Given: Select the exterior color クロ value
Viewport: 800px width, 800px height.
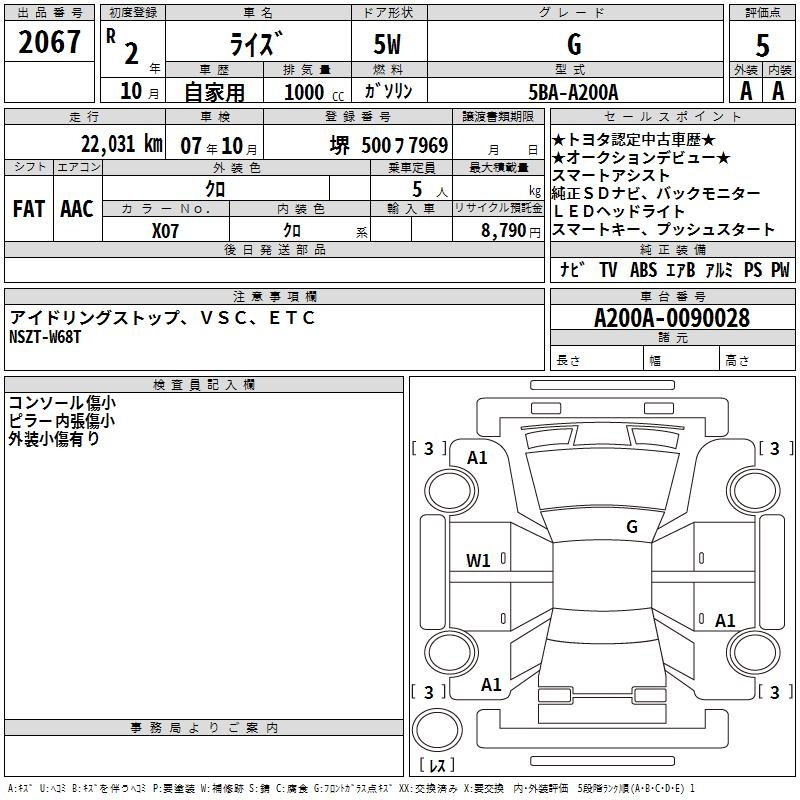Looking at the screenshot, I should pos(215,189).
